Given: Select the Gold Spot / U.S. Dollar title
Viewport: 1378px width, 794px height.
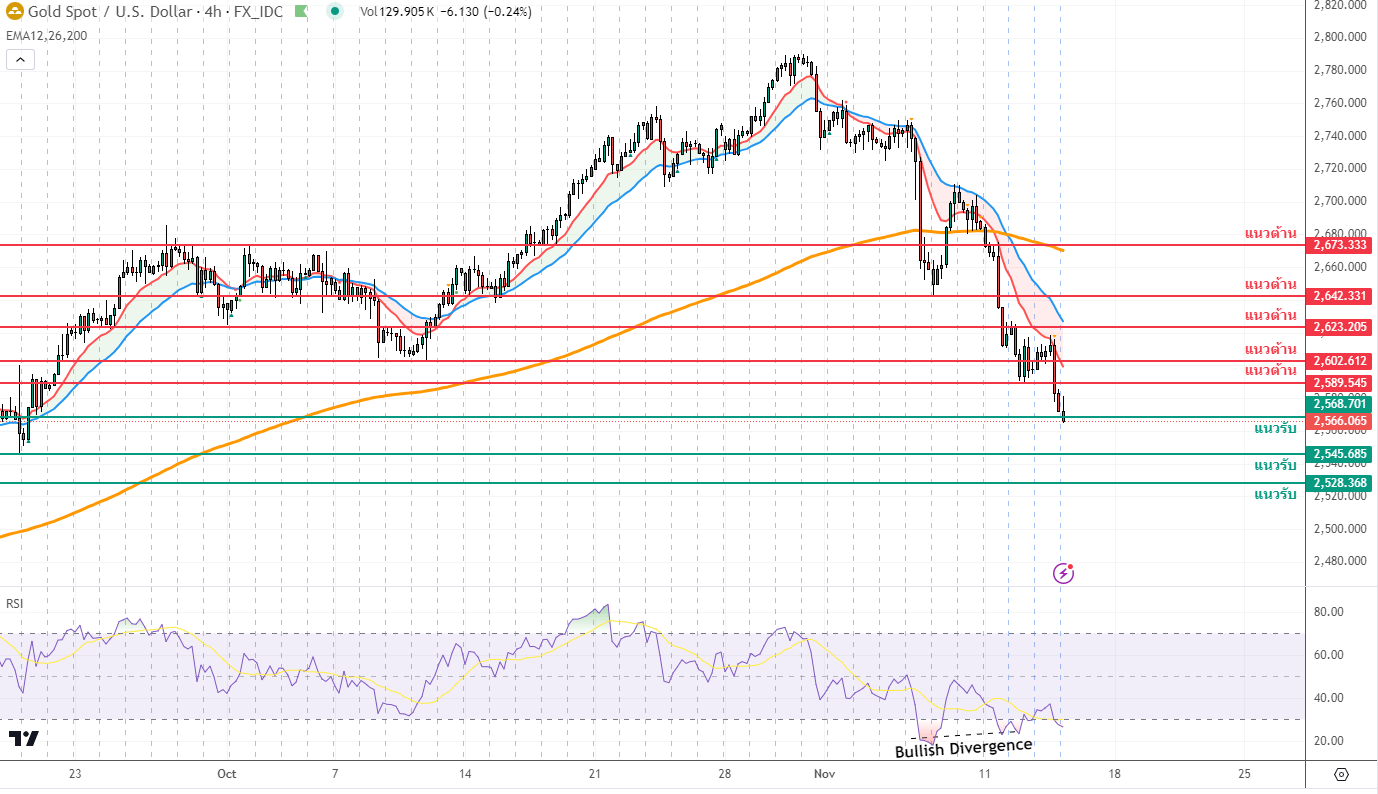Looking at the screenshot, I should (x=111, y=12).
